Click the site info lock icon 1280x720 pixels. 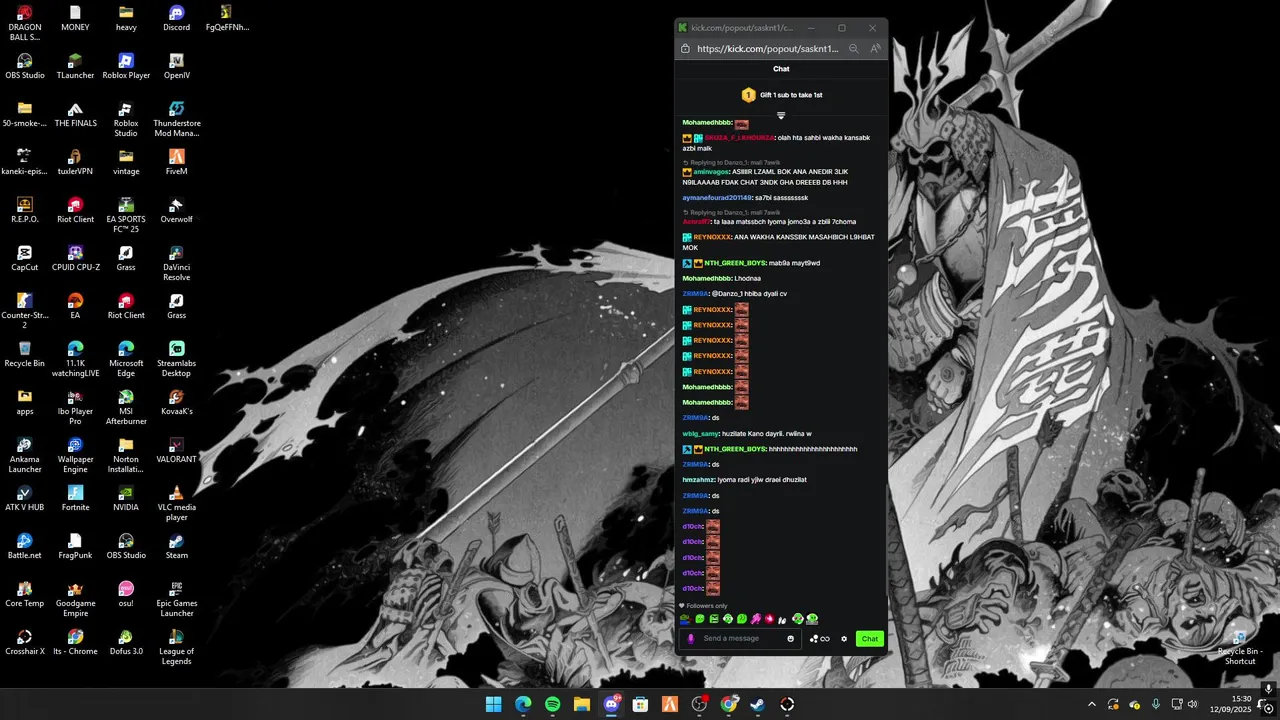tap(685, 48)
